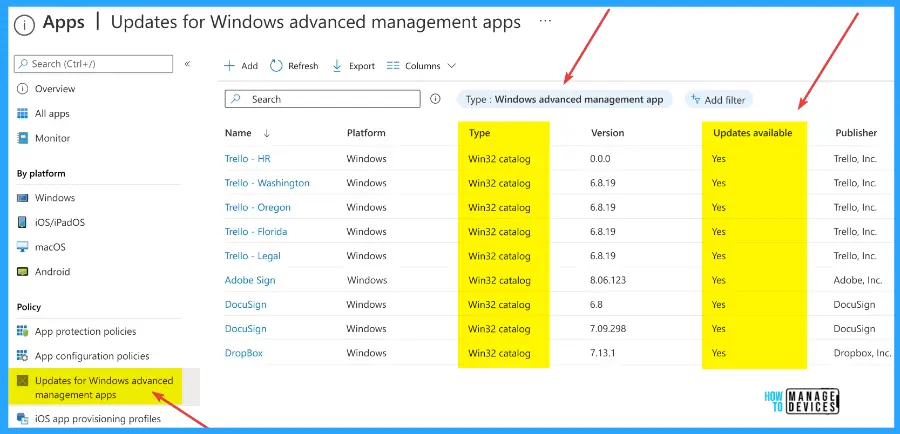Click the App configuration policies icon
The width and height of the screenshot is (900, 434).
[22, 355]
